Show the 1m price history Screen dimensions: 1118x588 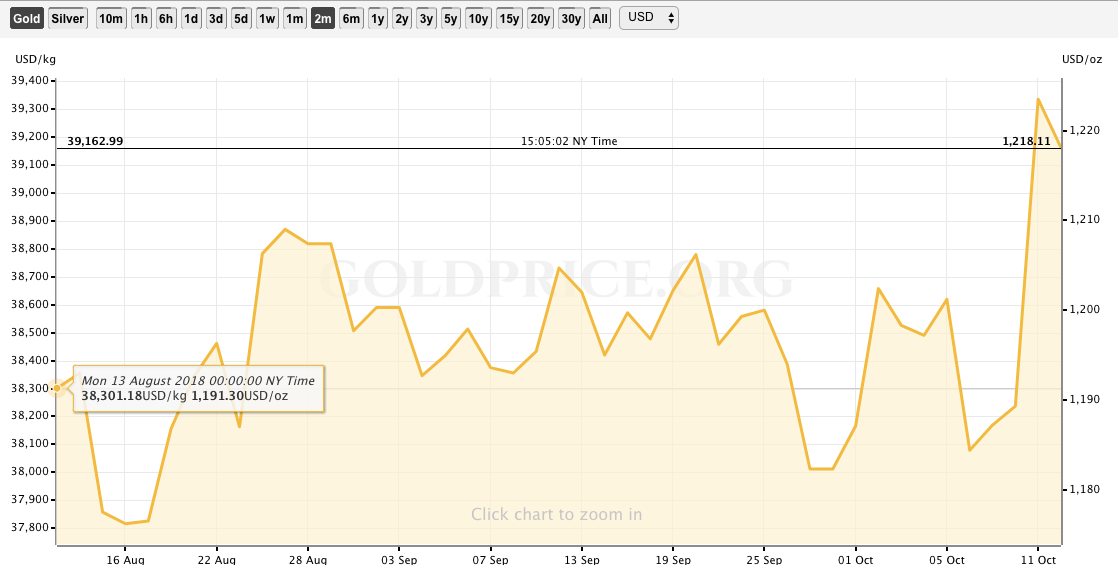[x=295, y=18]
